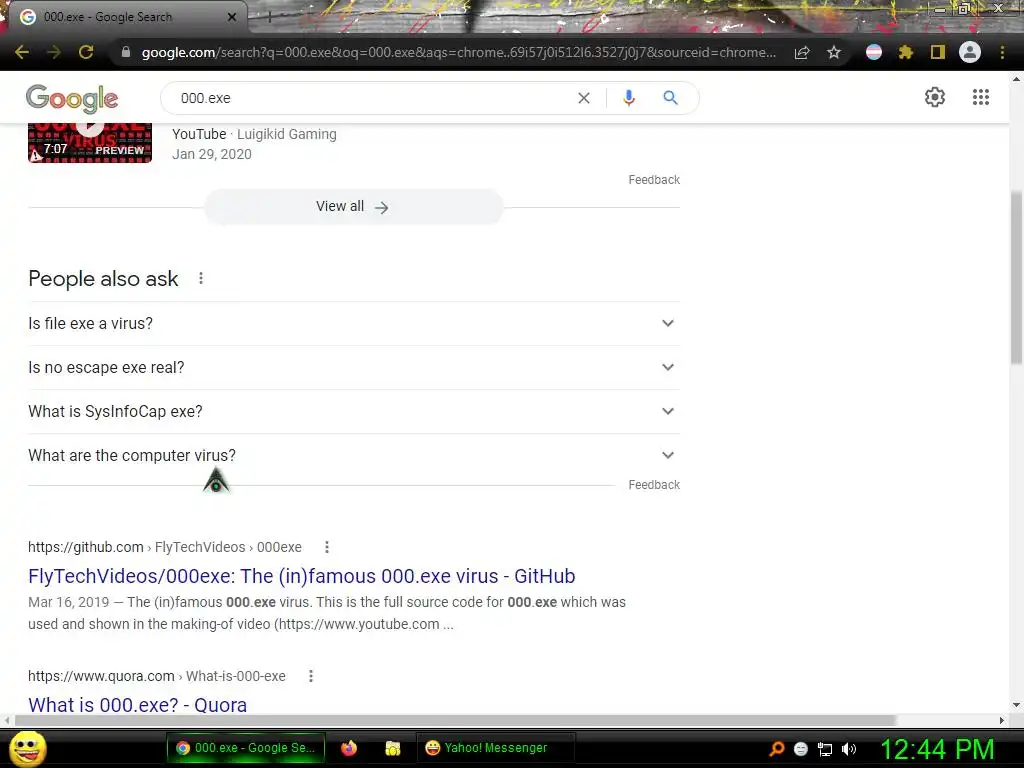Viewport: 1024px width, 768px height.
Task: Open the striped extension icon in toolbar
Action: (x=874, y=52)
